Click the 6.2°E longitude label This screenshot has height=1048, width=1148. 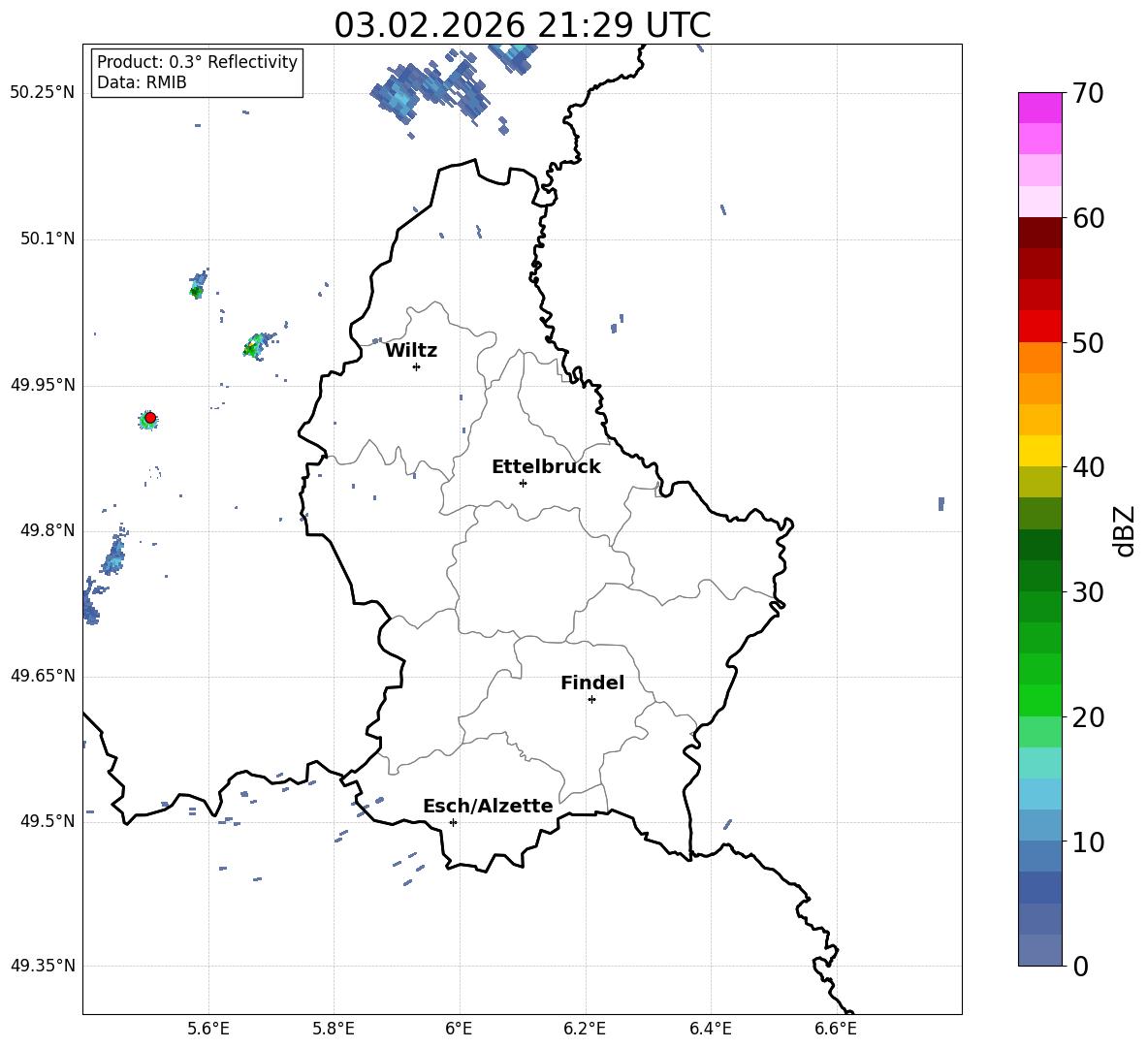(x=585, y=1029)
